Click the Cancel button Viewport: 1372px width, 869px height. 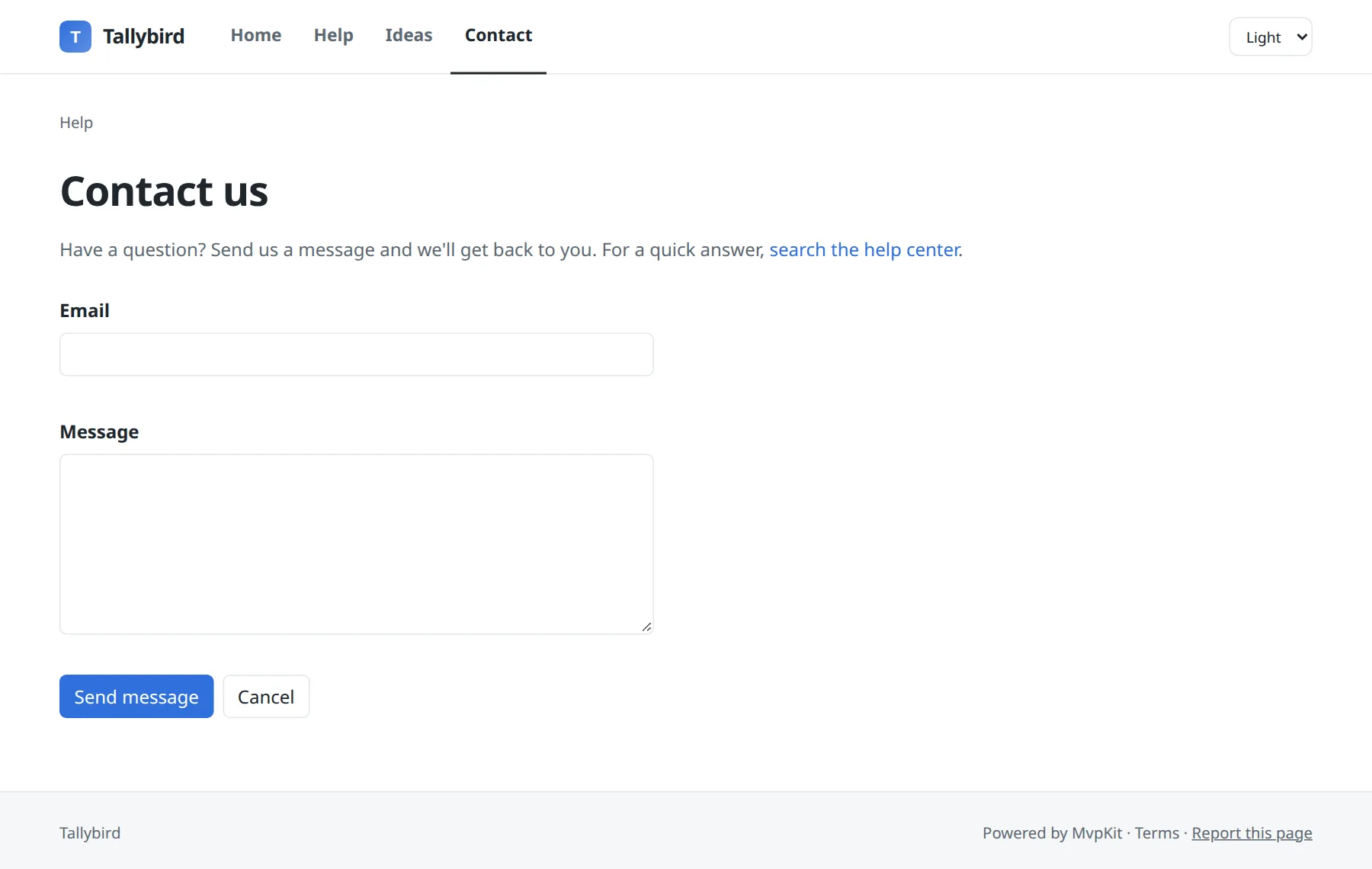coord(266,696)
